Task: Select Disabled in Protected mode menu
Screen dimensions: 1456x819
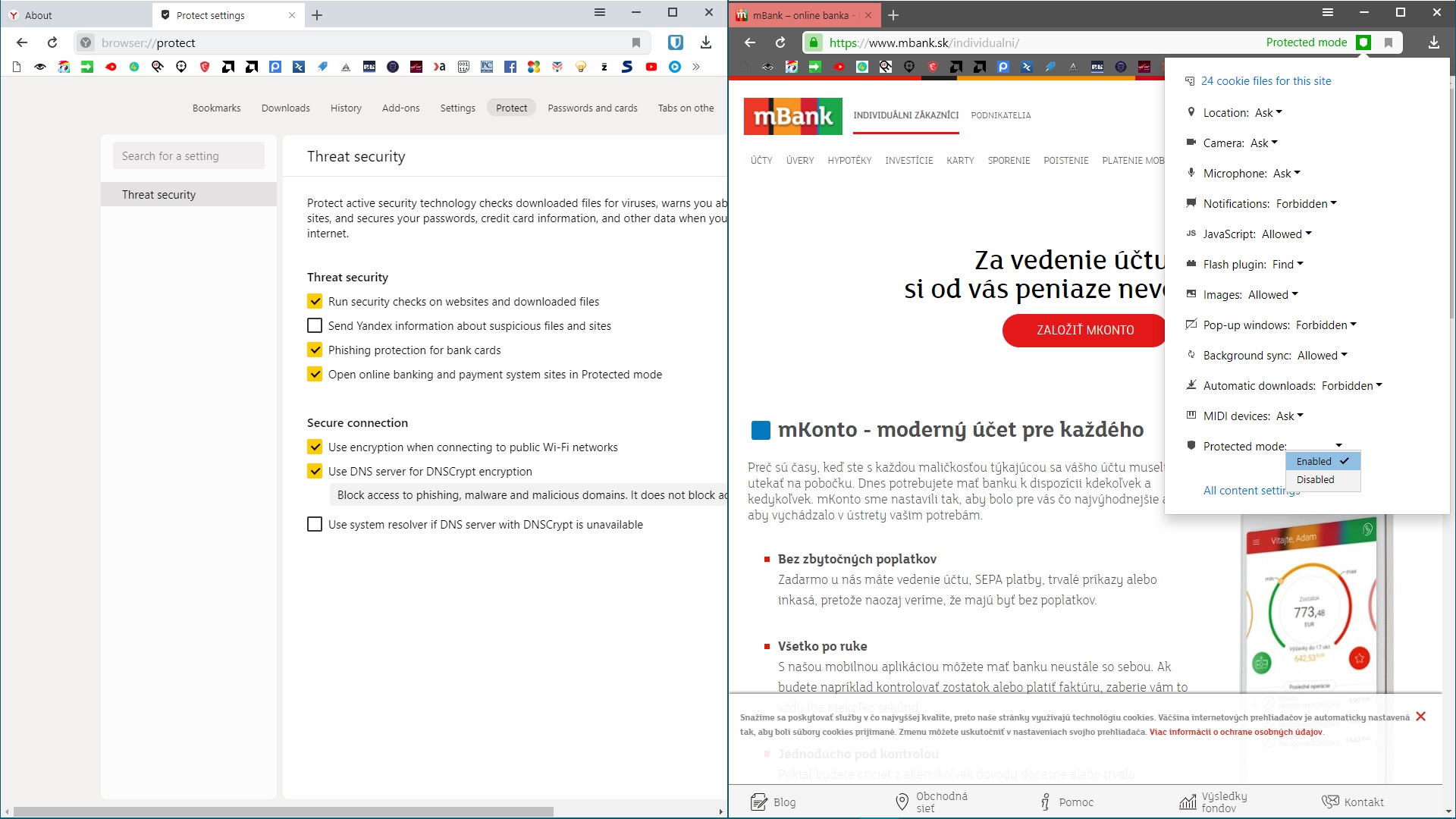Action: click(1315, 479)
